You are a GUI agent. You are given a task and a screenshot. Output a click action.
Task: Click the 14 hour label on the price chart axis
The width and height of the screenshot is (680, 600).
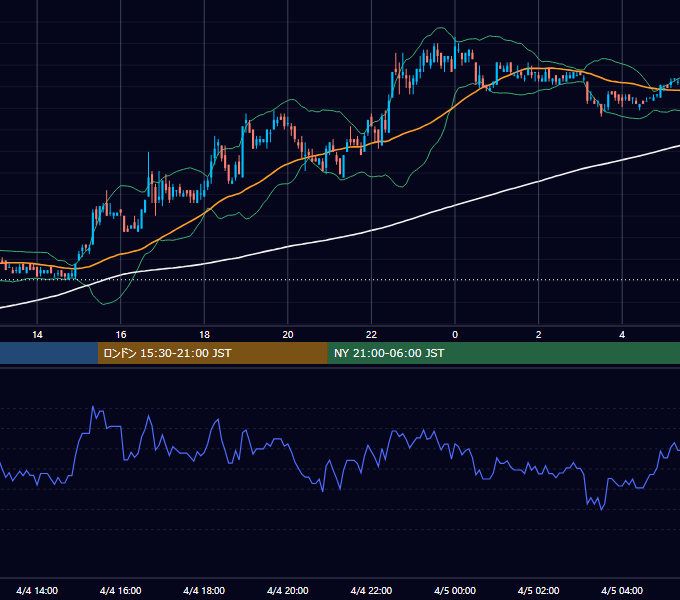37,335
